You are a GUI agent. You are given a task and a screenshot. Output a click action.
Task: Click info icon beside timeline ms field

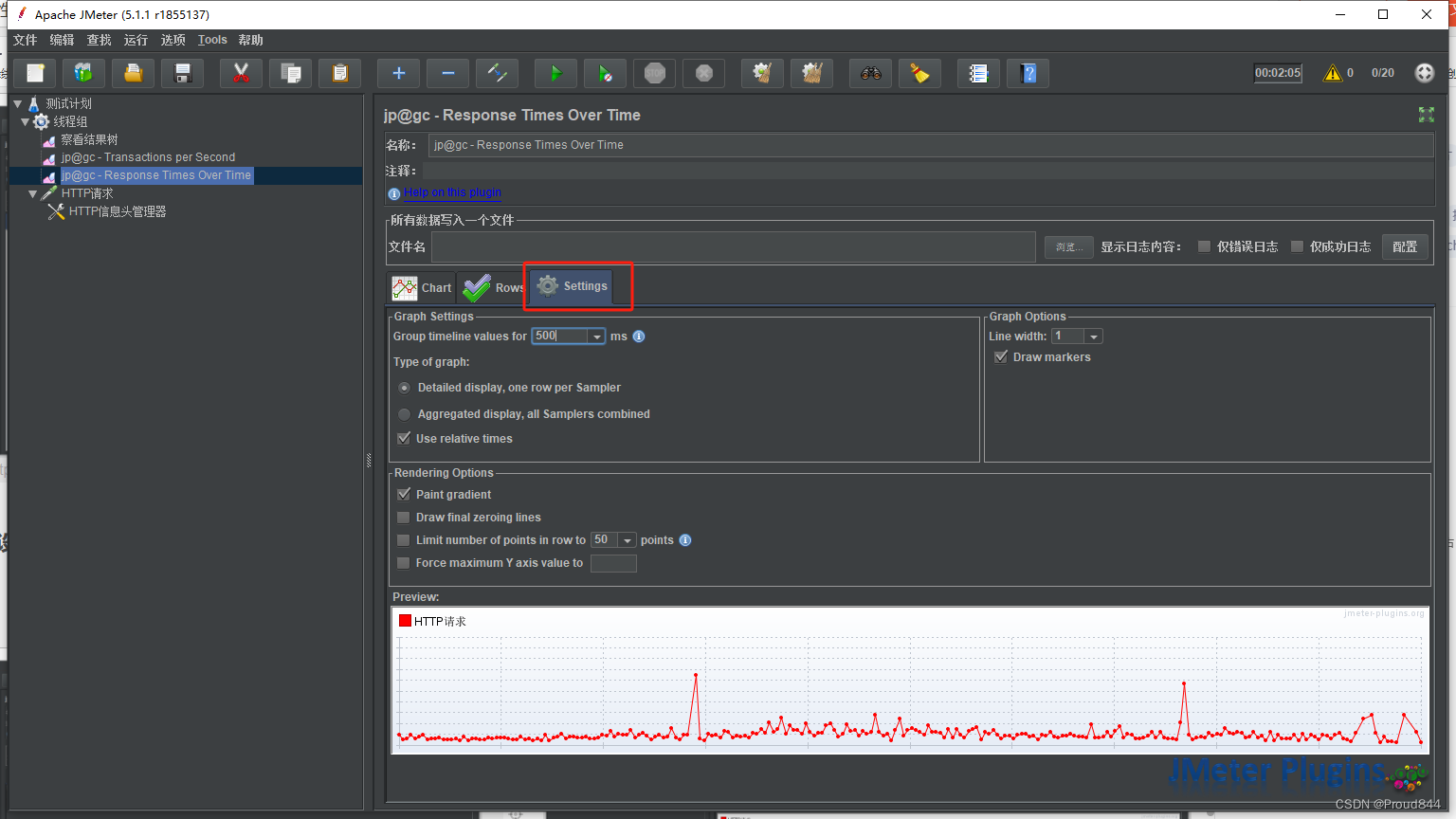pos(639,337)
